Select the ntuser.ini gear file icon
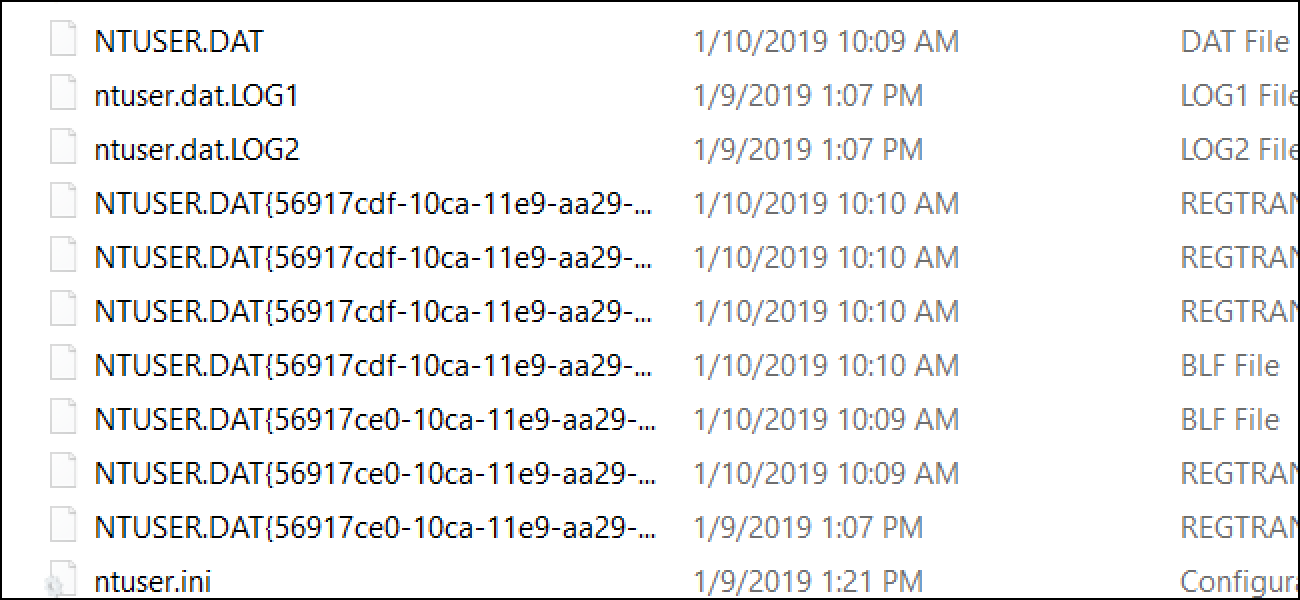The image size is (1300, 600). 61,581
